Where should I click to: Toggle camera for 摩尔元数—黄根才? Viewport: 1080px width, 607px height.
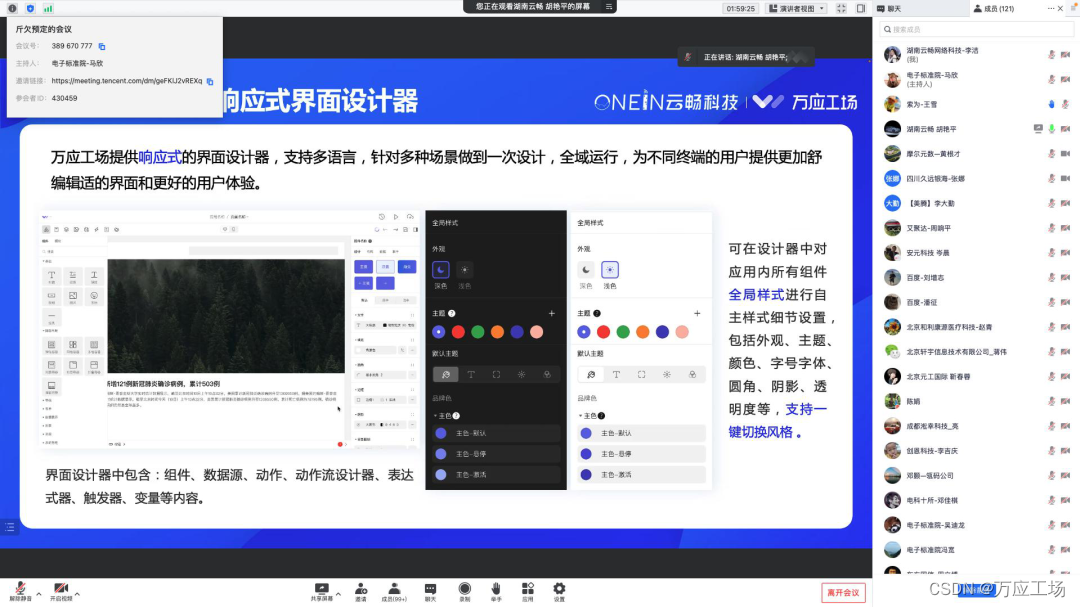coord(1066,154)
